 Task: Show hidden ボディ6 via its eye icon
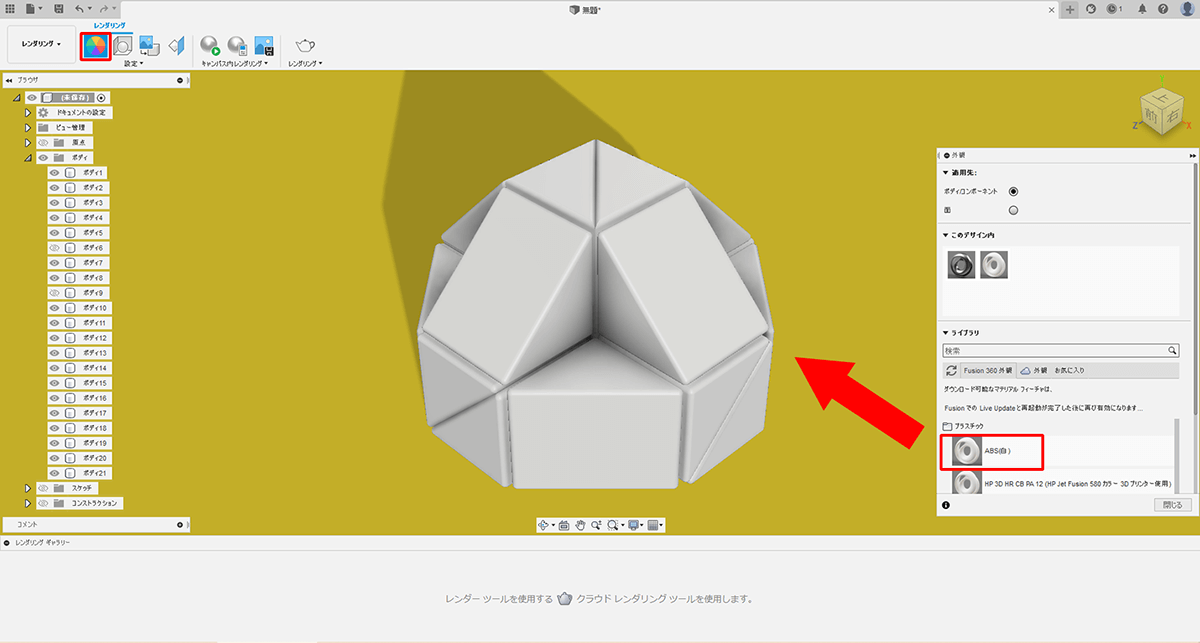(55, 247)
